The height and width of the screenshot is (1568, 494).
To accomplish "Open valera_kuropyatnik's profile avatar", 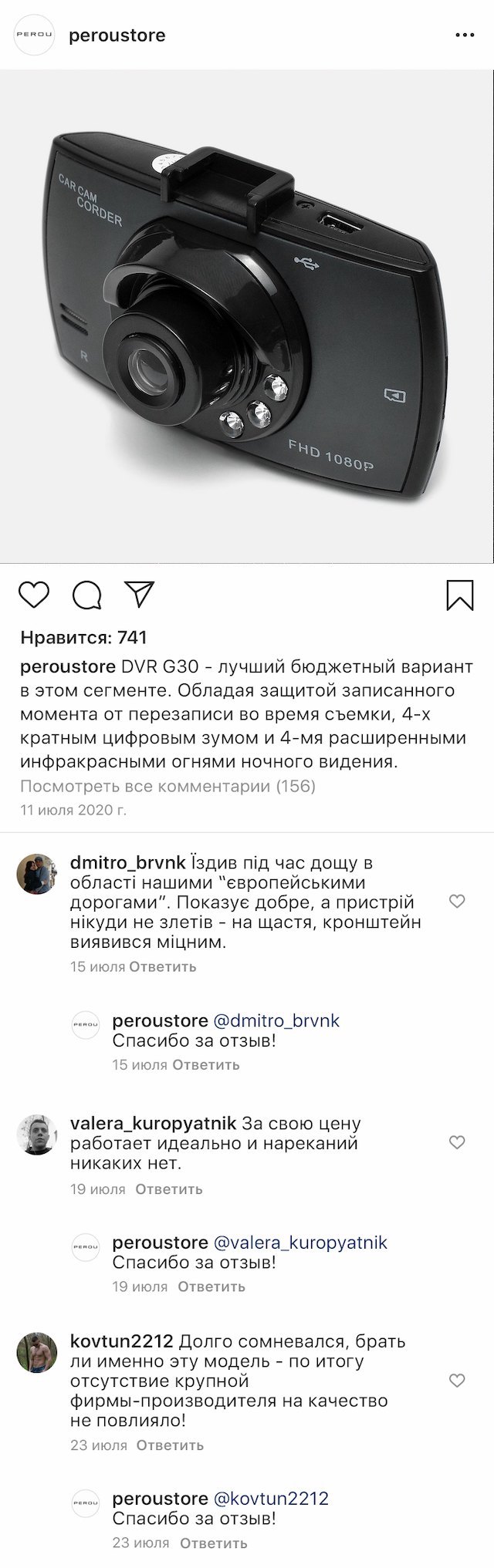I will click(36, 1135).
